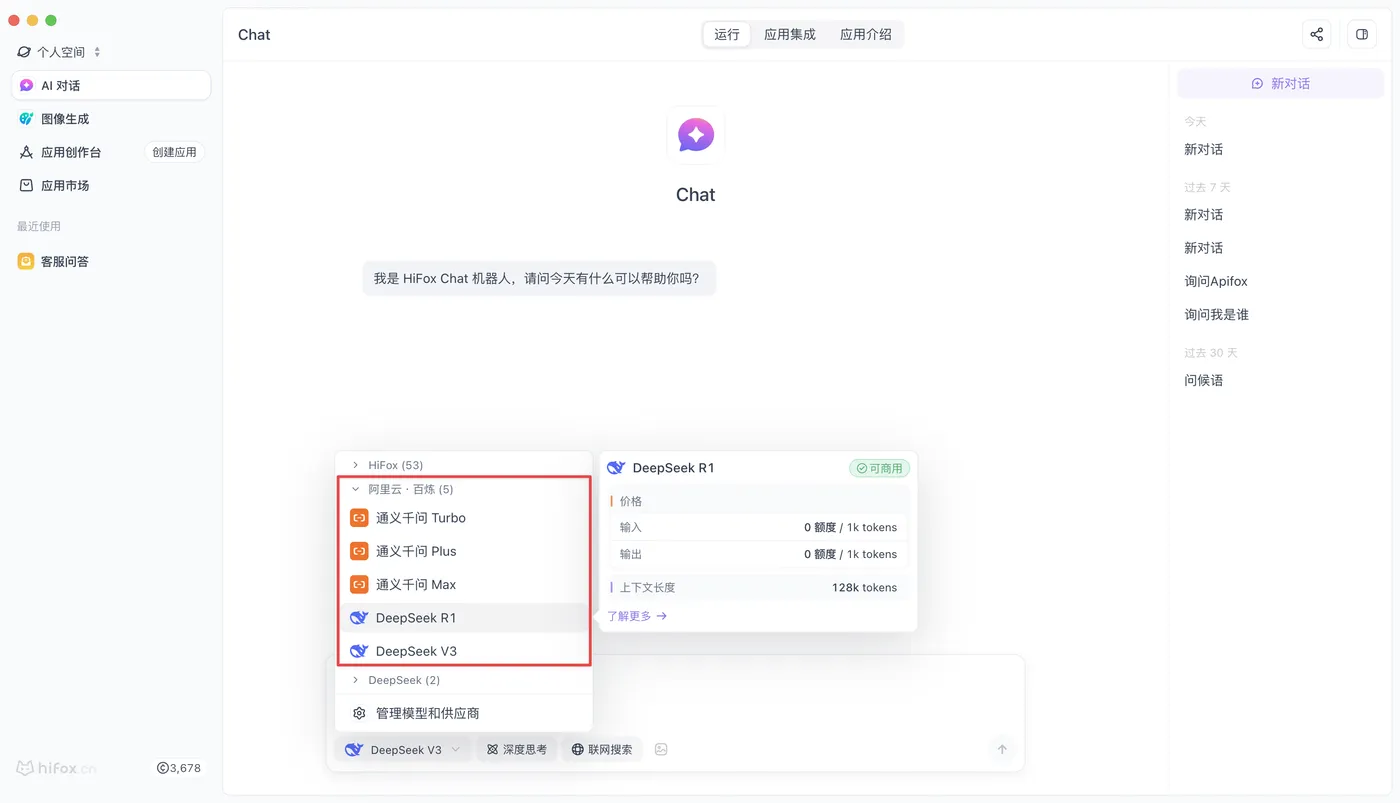Click the greeting message bubble
The height and width of the screenshot is (803, 1400).
click(x=538, y=278)
